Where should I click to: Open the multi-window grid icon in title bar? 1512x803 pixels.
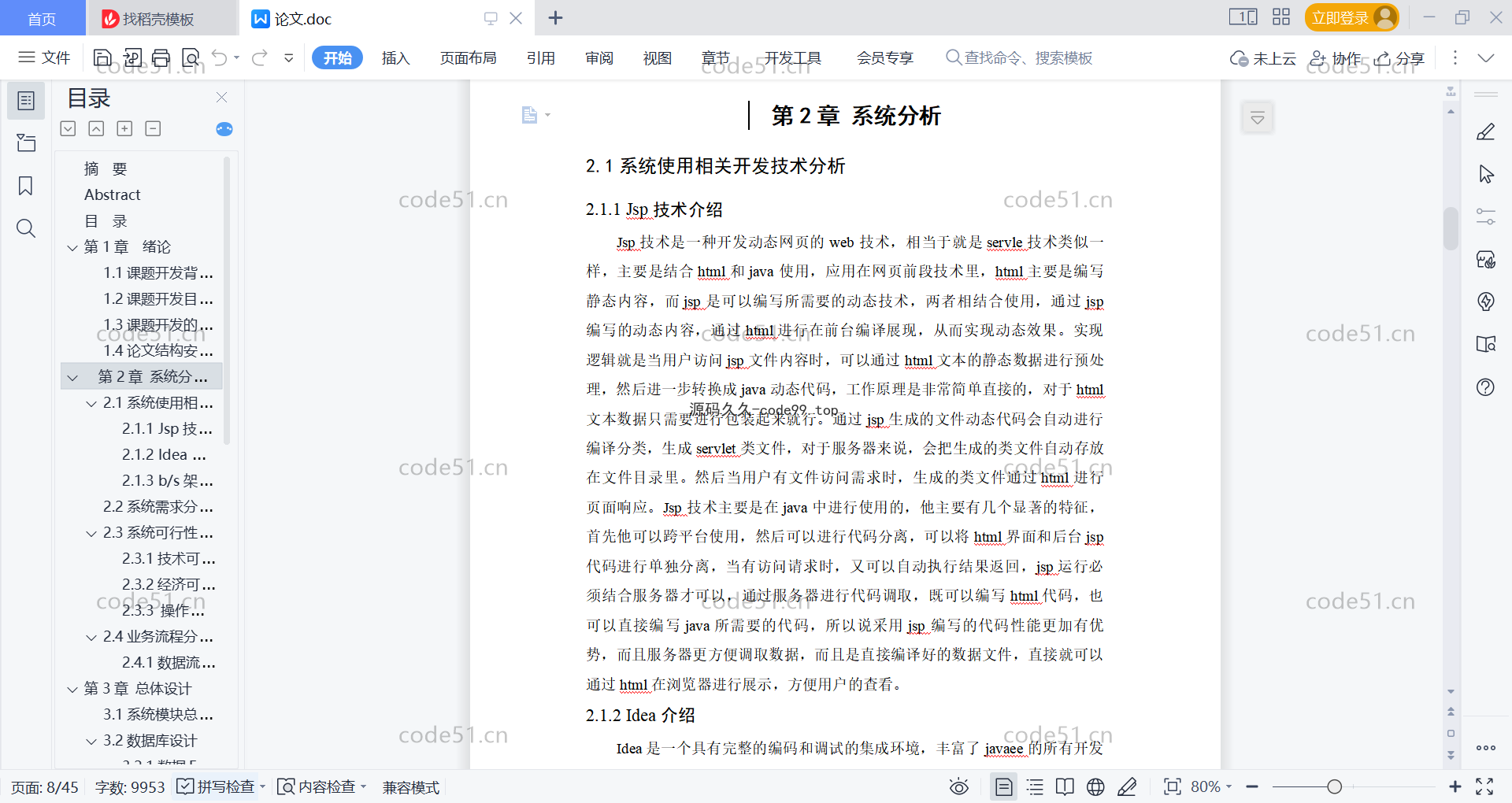click(x=1281, y=17)
